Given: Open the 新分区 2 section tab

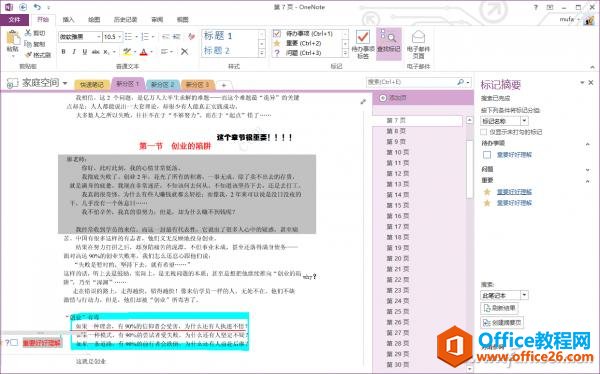Looking at the screenshot, I should pos(163,84).
